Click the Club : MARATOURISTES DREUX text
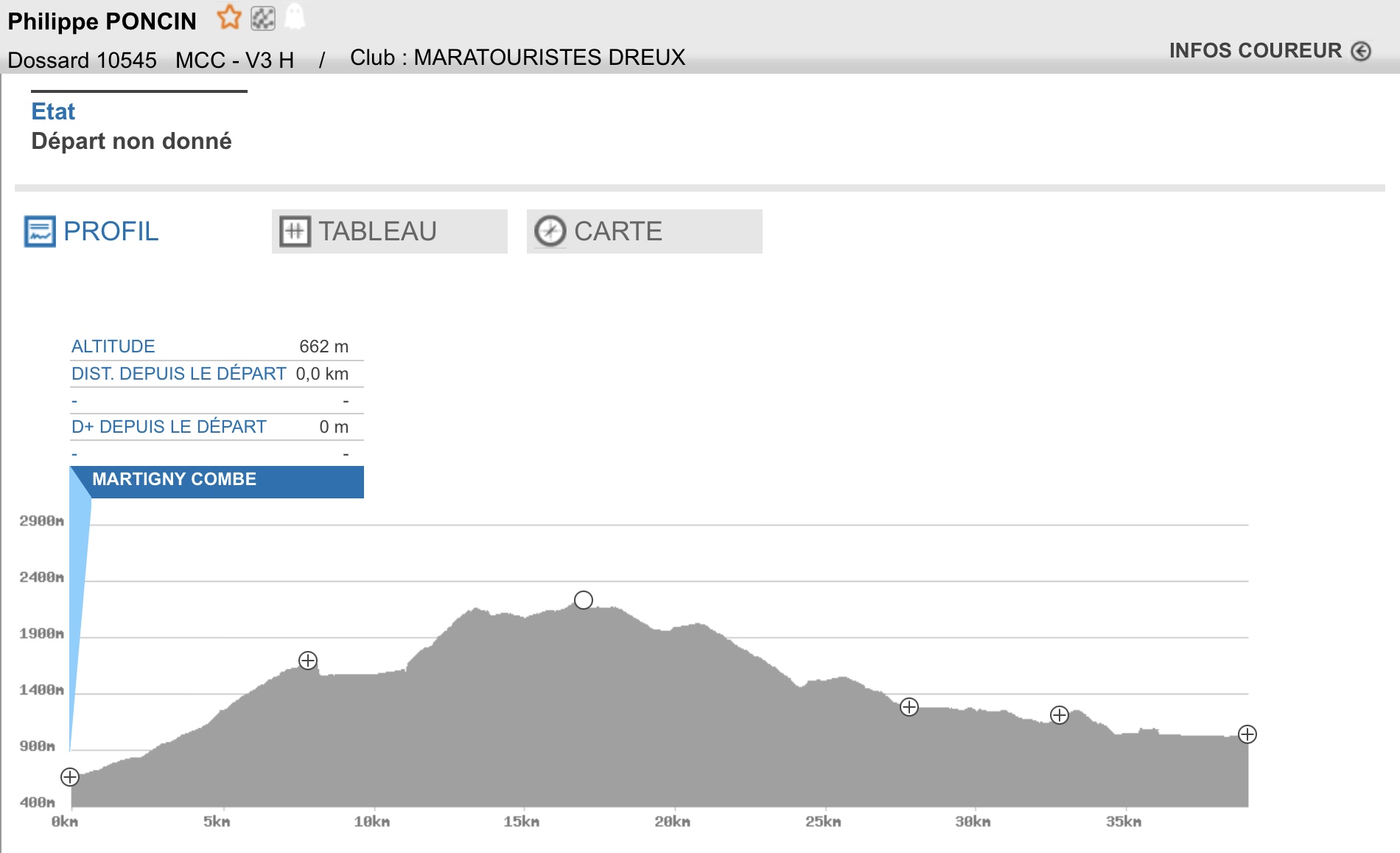Image resolution: width=1400 pixels, height=853 pixels. click(517, 58)
